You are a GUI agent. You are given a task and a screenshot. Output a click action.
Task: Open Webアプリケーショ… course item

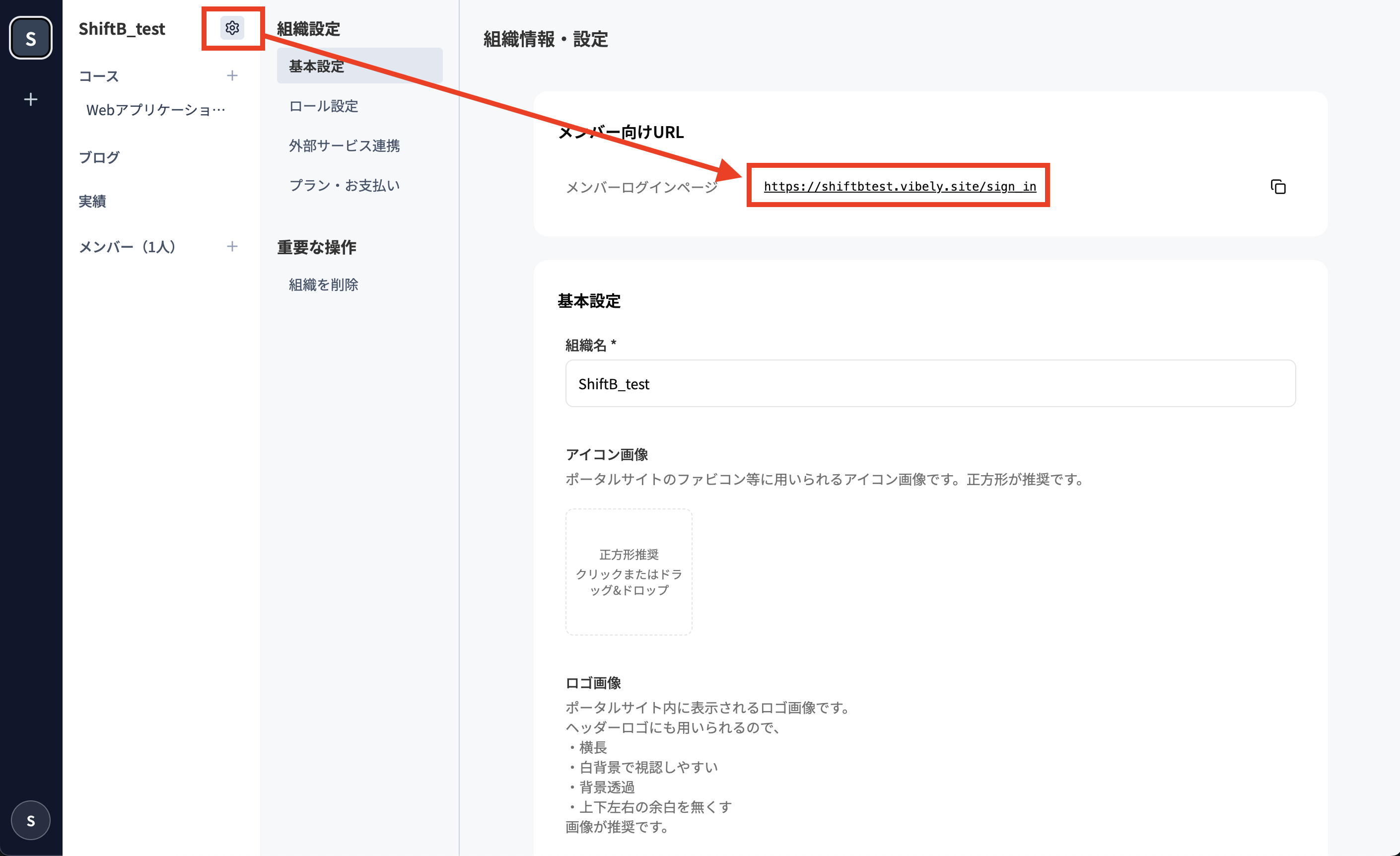155,110
